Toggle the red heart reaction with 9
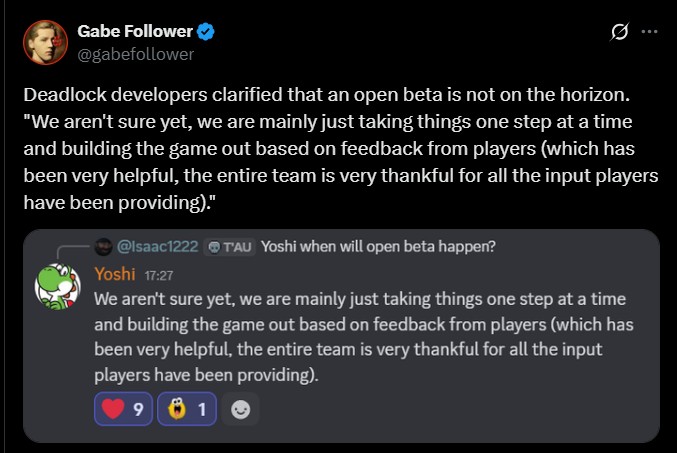677x453 pixels. point(123,409)
